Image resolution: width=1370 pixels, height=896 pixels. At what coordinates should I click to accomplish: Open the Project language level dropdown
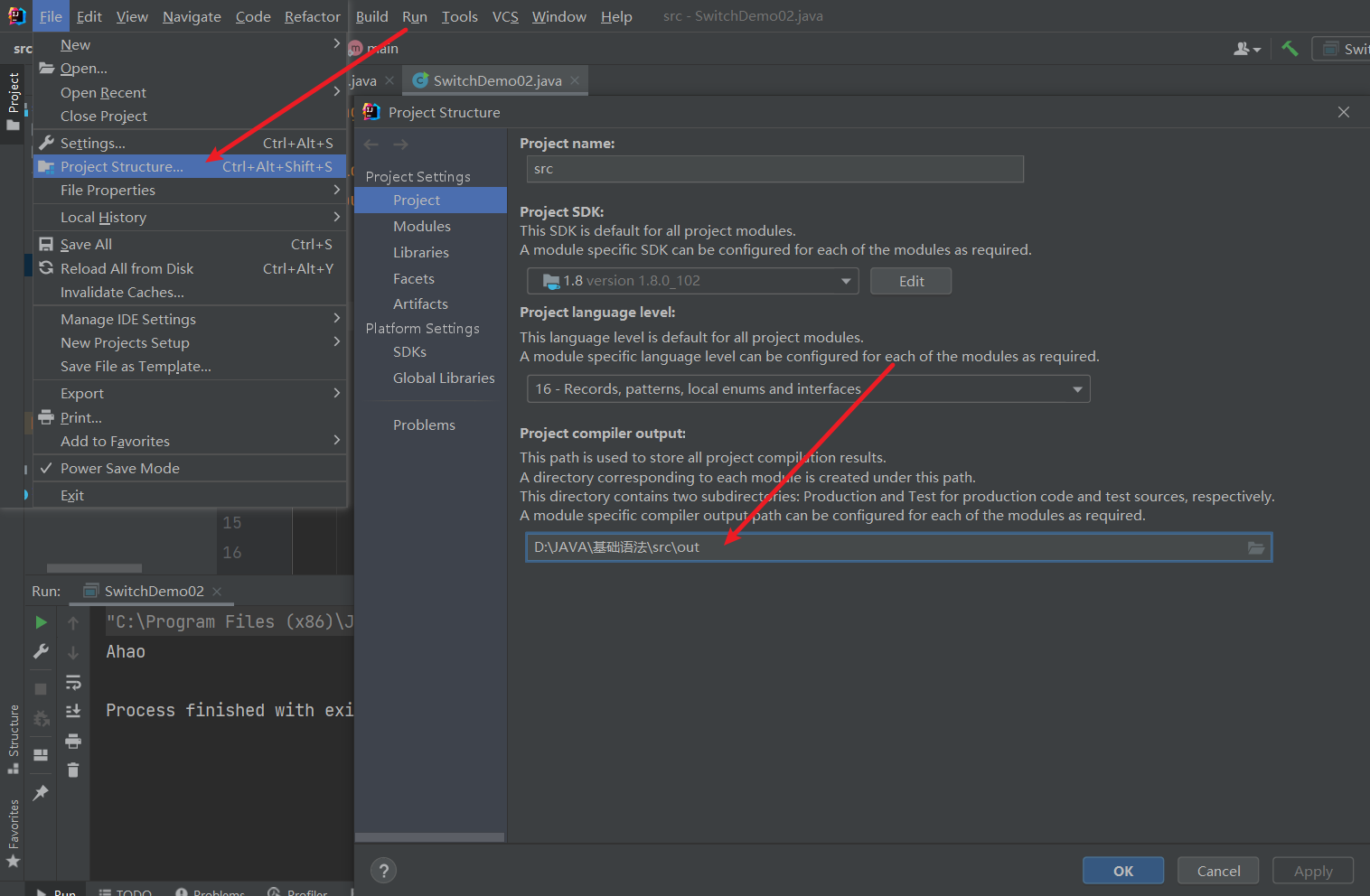[x=809, y=389]
